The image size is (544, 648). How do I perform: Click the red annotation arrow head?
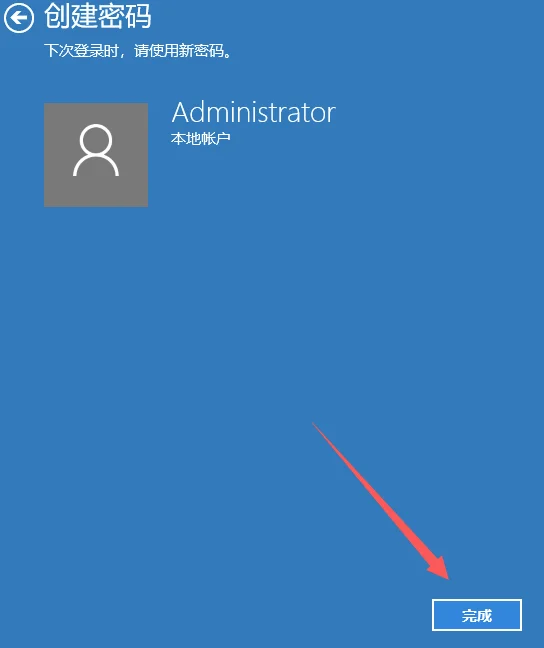(x=439, y=568)
